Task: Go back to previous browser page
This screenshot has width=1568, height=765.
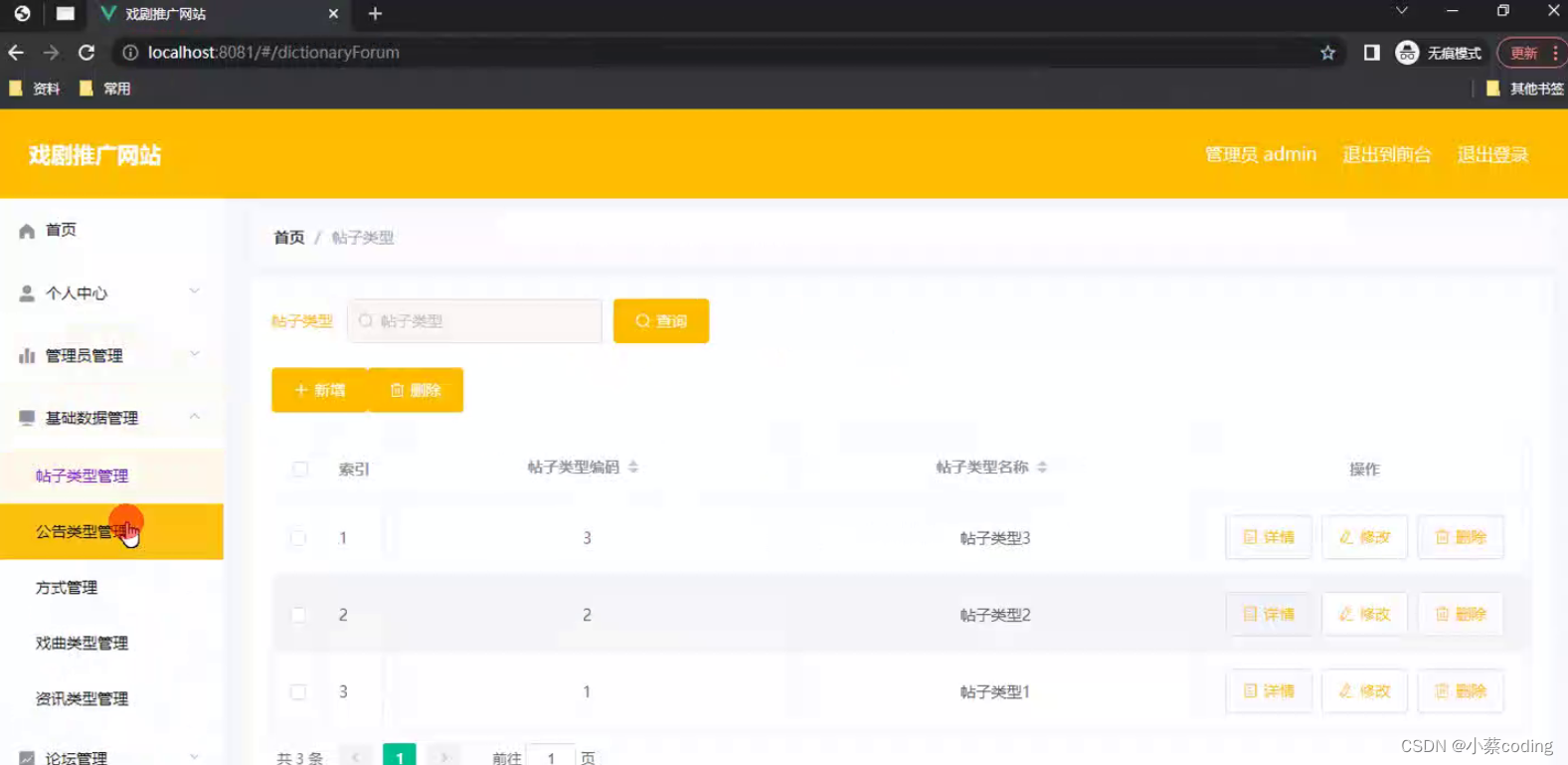Action: point(17,53)
